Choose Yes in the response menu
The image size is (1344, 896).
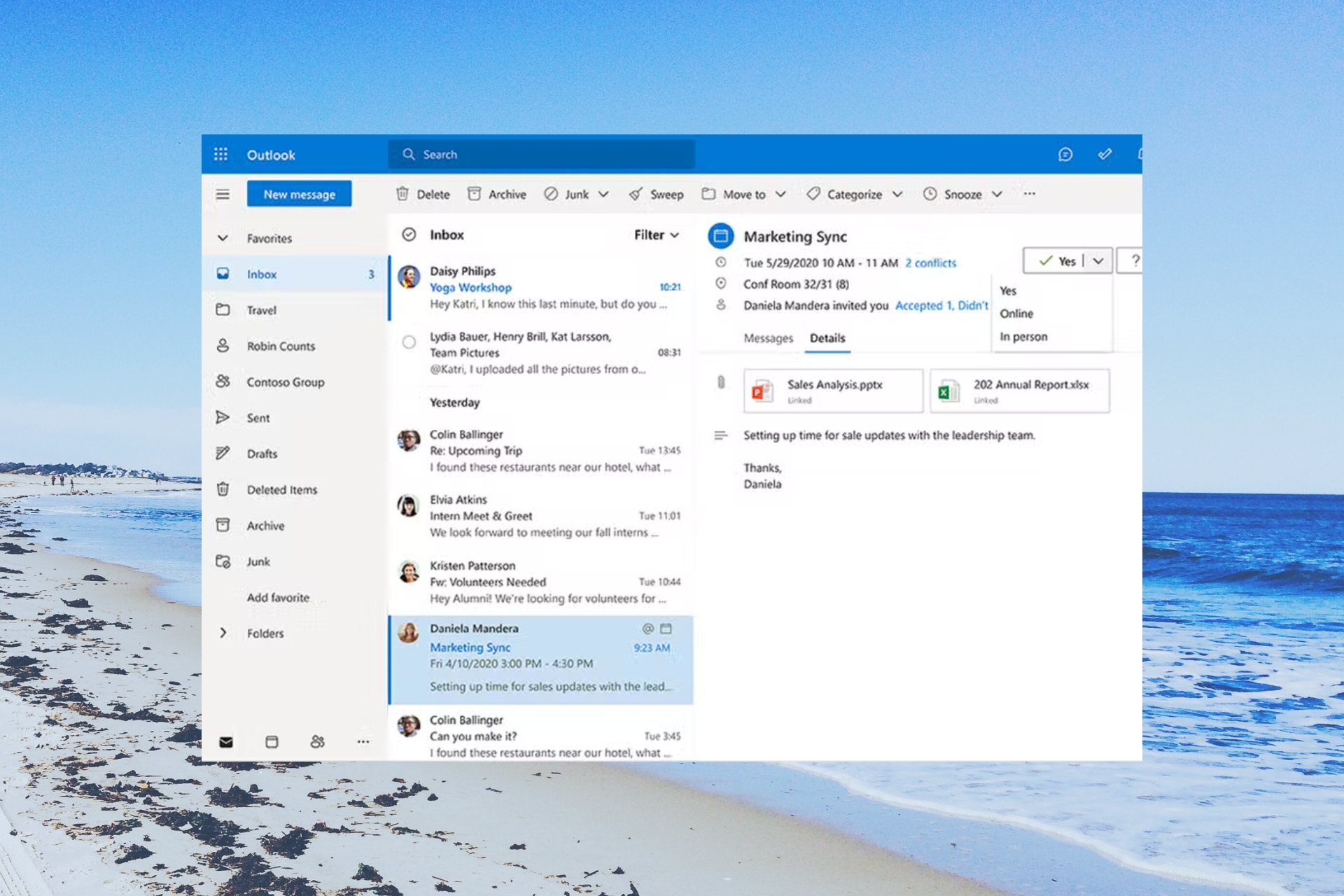[x=1008, y=290]
